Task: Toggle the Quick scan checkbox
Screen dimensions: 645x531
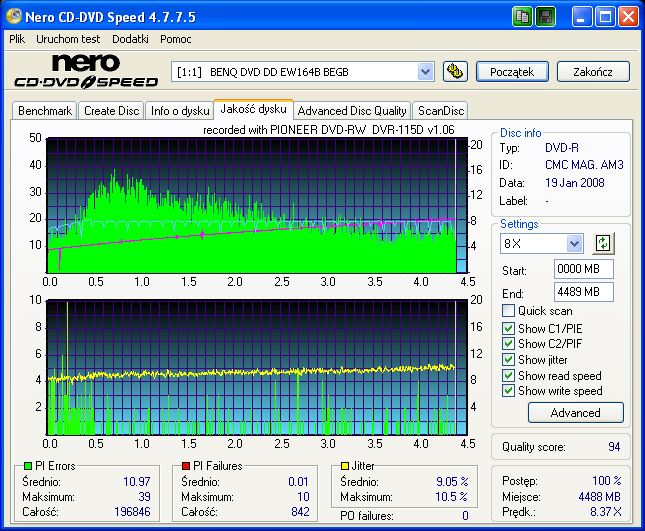Action: (508, 311)
